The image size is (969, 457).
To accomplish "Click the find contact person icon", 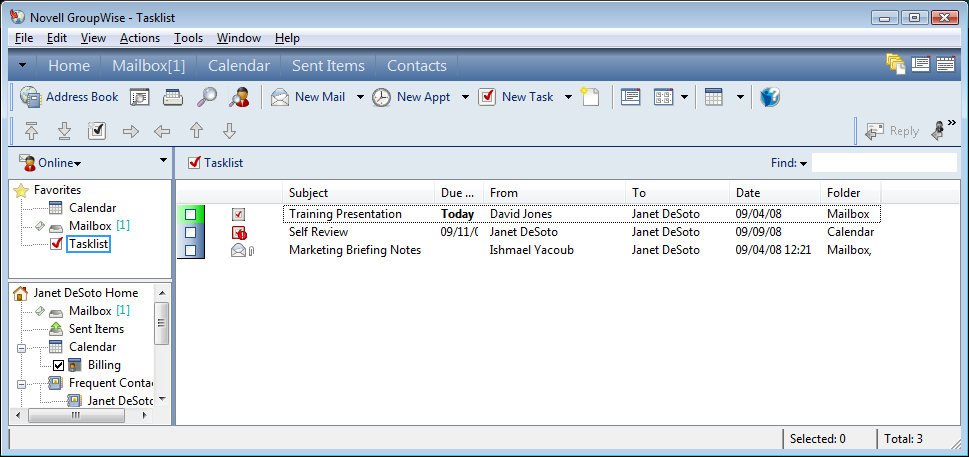I will pyautogui.click(x=239, y=97).
